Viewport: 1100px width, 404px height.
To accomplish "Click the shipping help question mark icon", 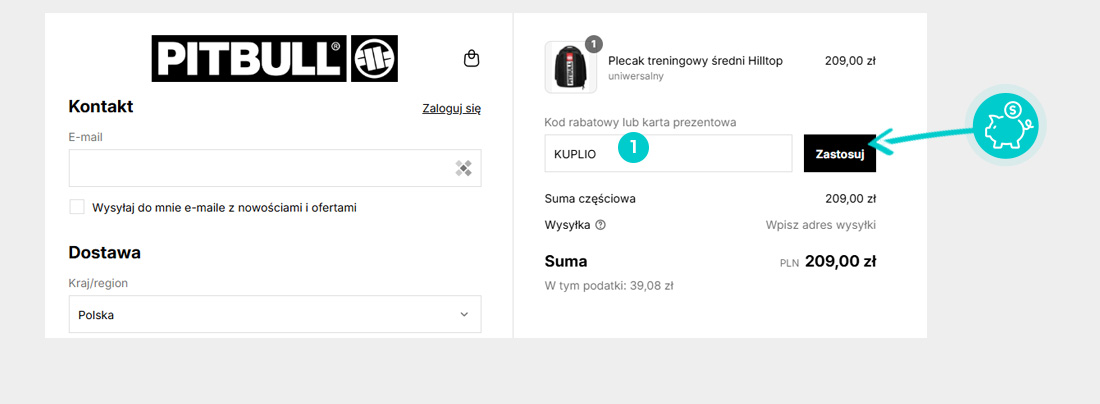I will 601,225.
